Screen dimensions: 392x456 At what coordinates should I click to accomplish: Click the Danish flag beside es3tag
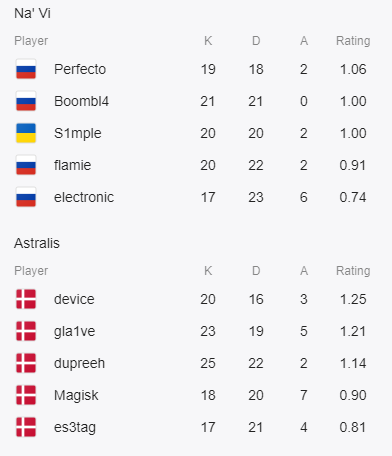26,427
